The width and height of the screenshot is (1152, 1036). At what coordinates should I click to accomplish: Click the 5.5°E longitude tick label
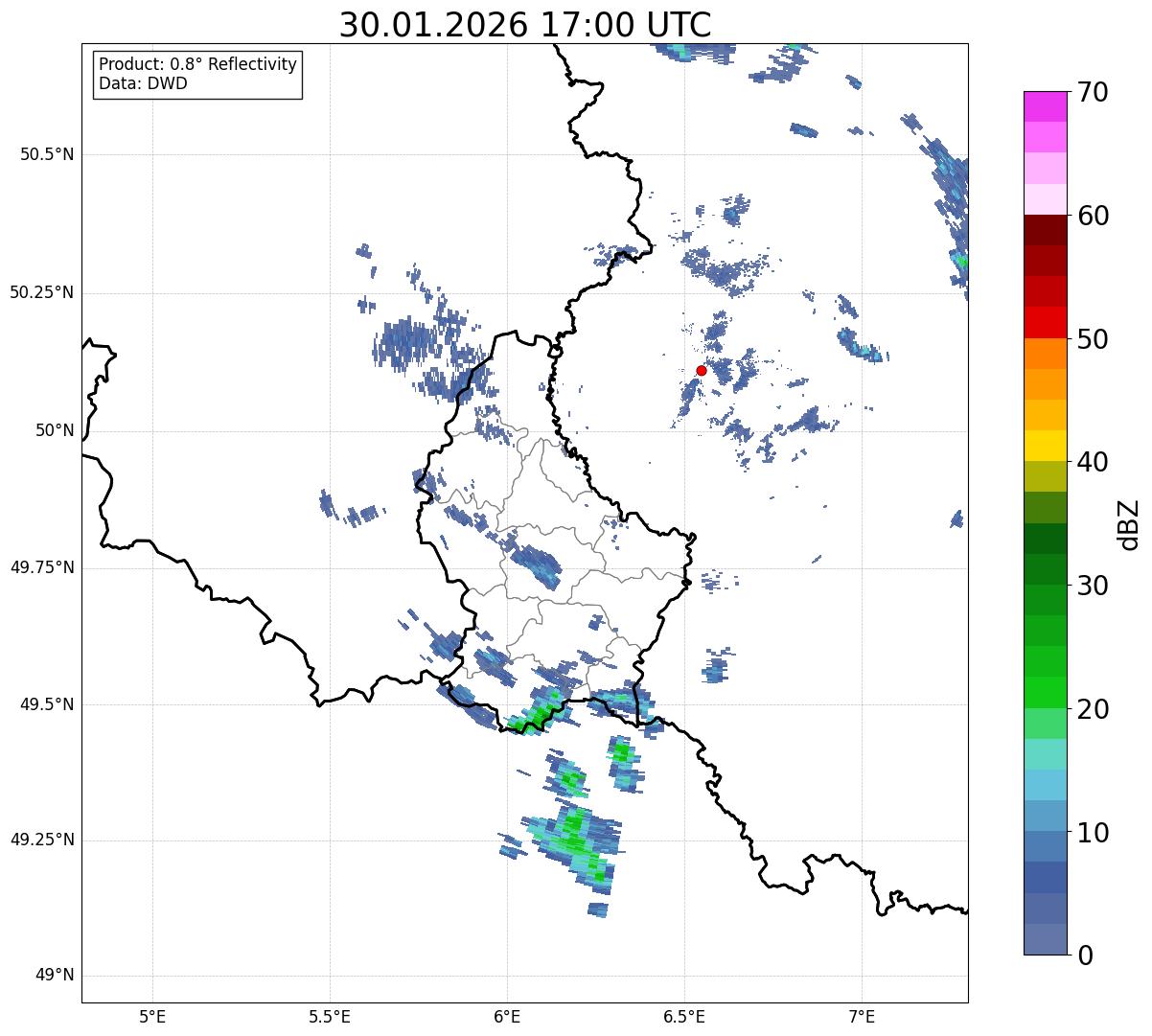[330, 1016]
